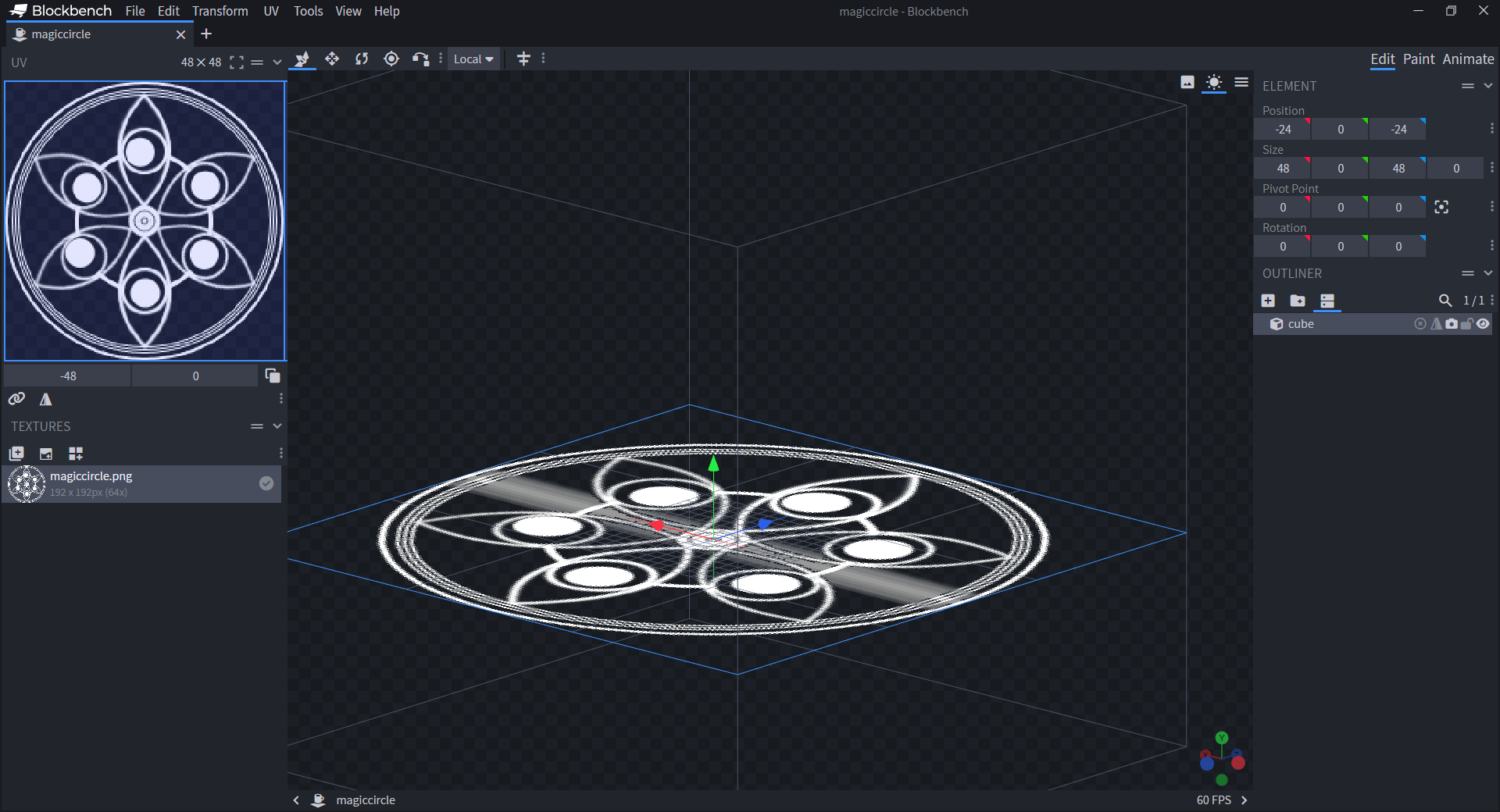The height and width of the screenshot is (812, 1500).
Task: Import a texture file using the import icon
Action: (x=45, y=454)
